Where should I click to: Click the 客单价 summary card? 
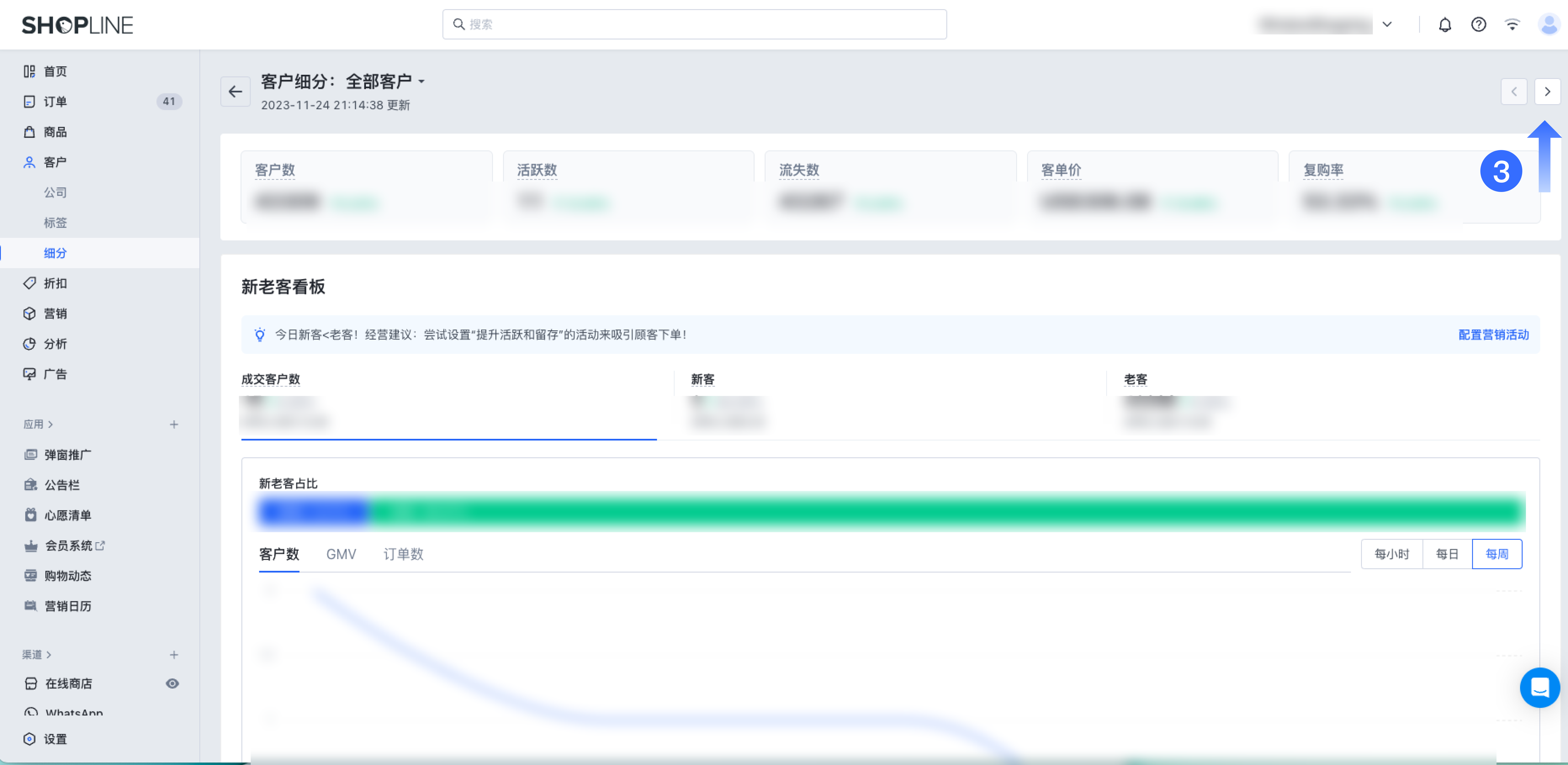[x=1153, y=187]
